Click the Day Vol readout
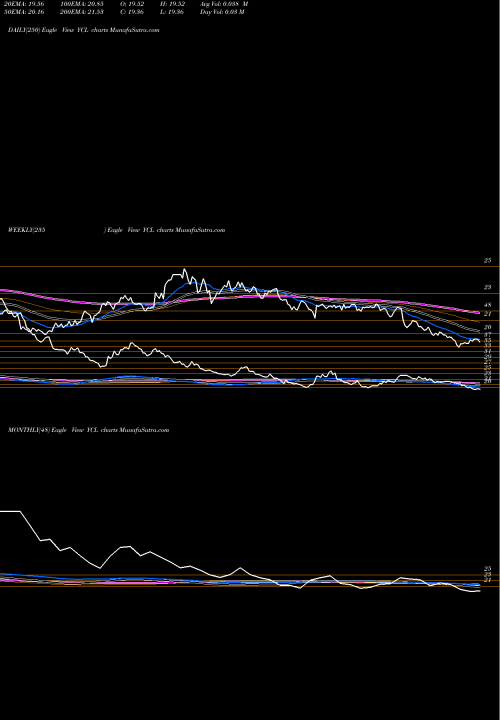500x720 pixels. point(222,12)
